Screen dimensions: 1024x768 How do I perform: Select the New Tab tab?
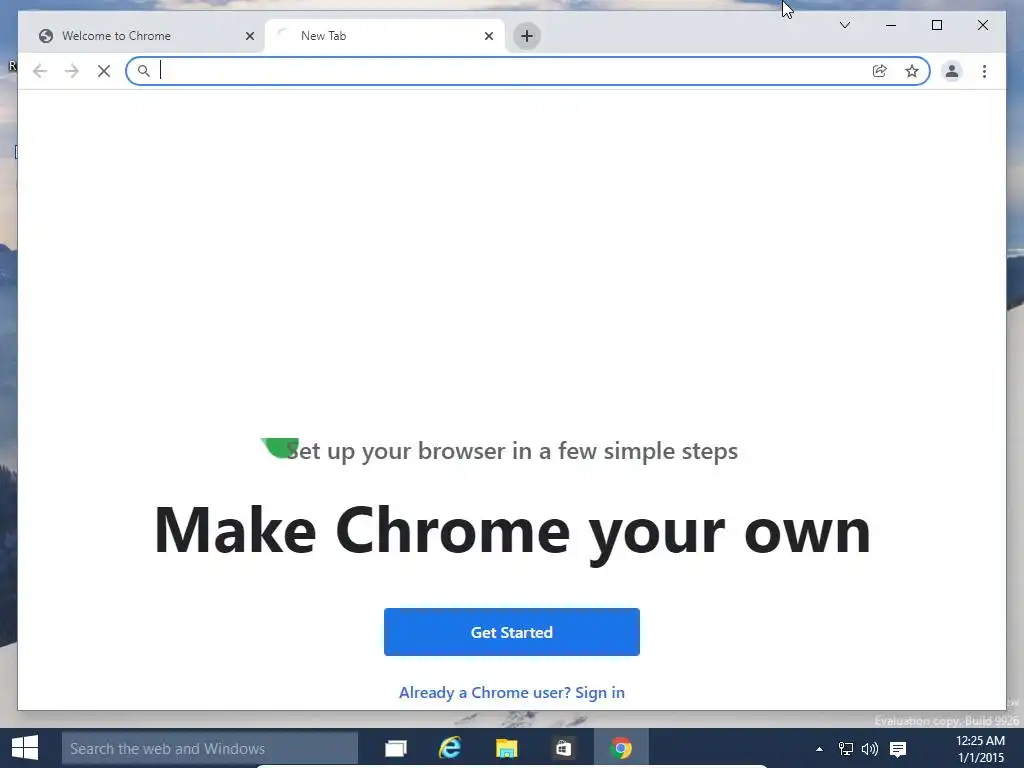coord(385,36)
